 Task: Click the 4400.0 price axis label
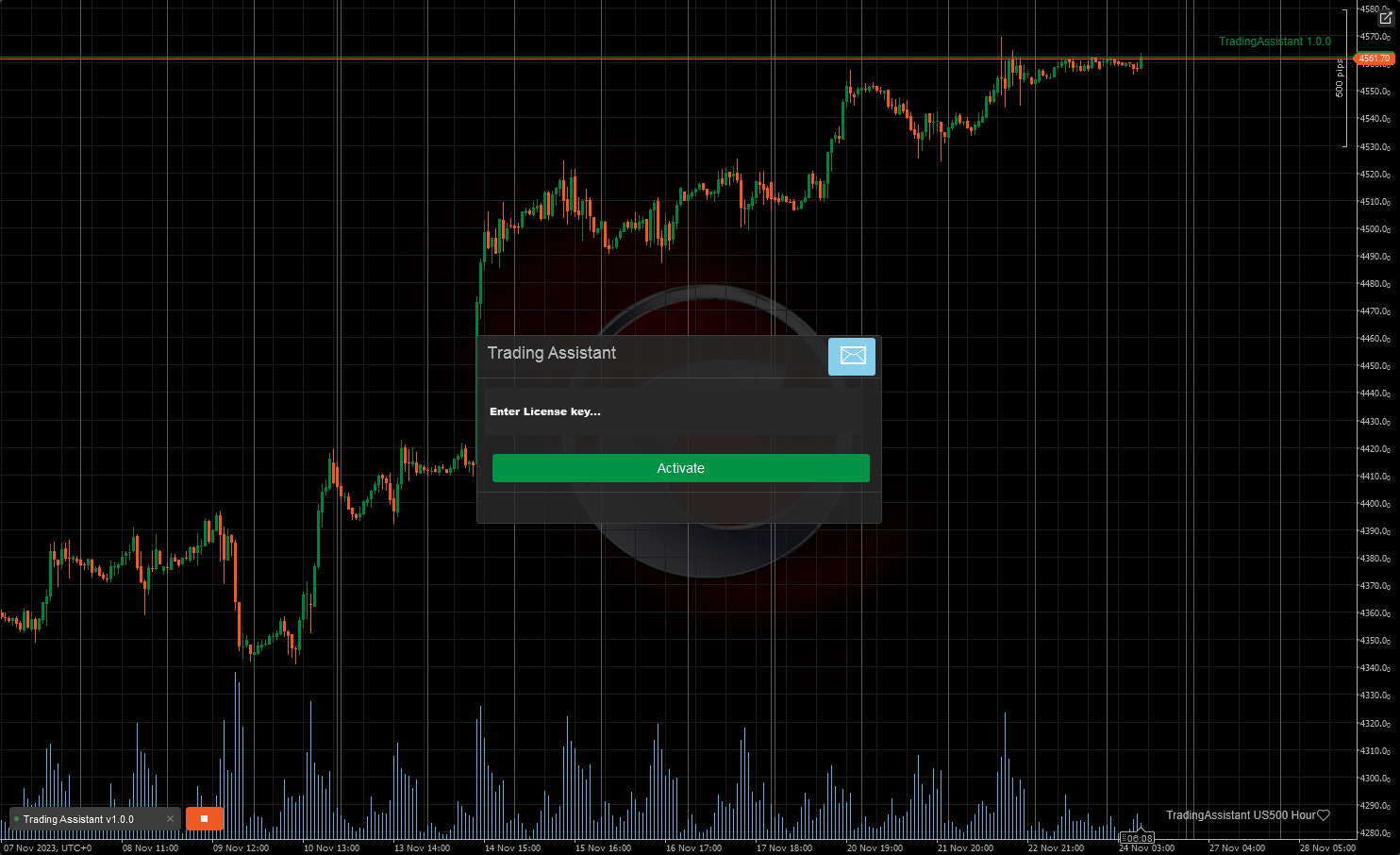[x=1375, y=504]
